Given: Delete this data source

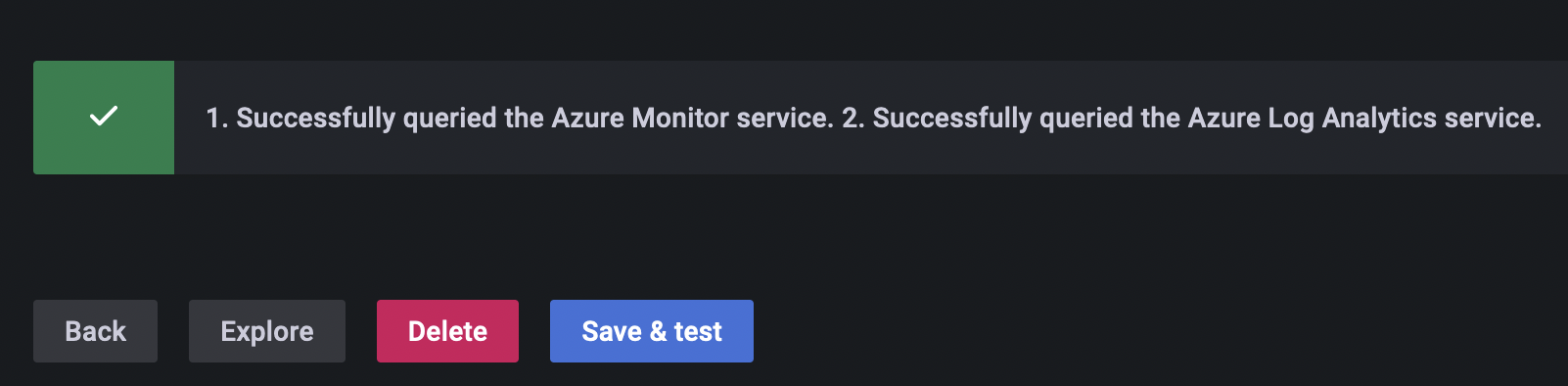Looking at the screenshot, I should pyautogui.click(x=447, y=331).
